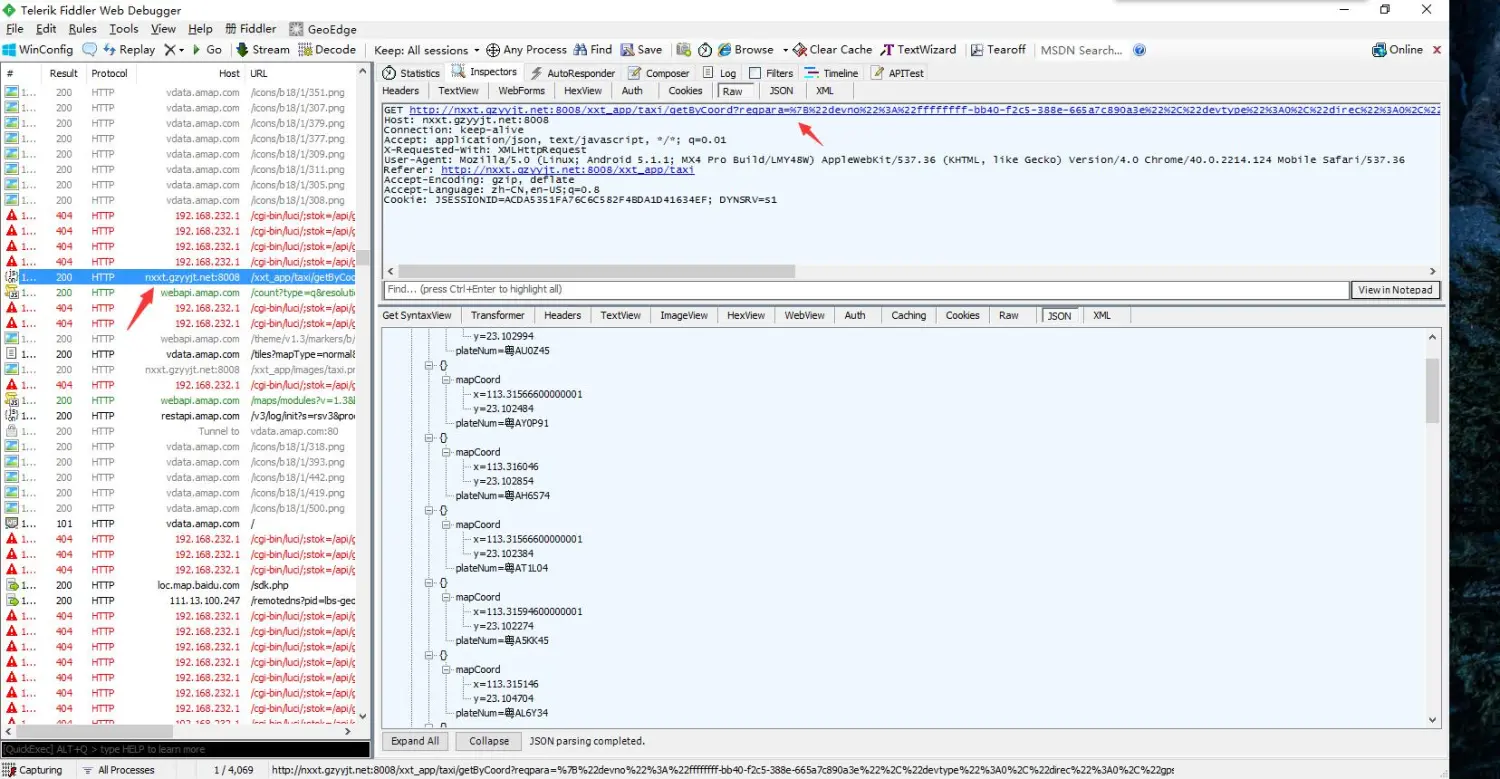Select the response ImageView tab
Screen dimensions: 1500x779
[684, 315]
